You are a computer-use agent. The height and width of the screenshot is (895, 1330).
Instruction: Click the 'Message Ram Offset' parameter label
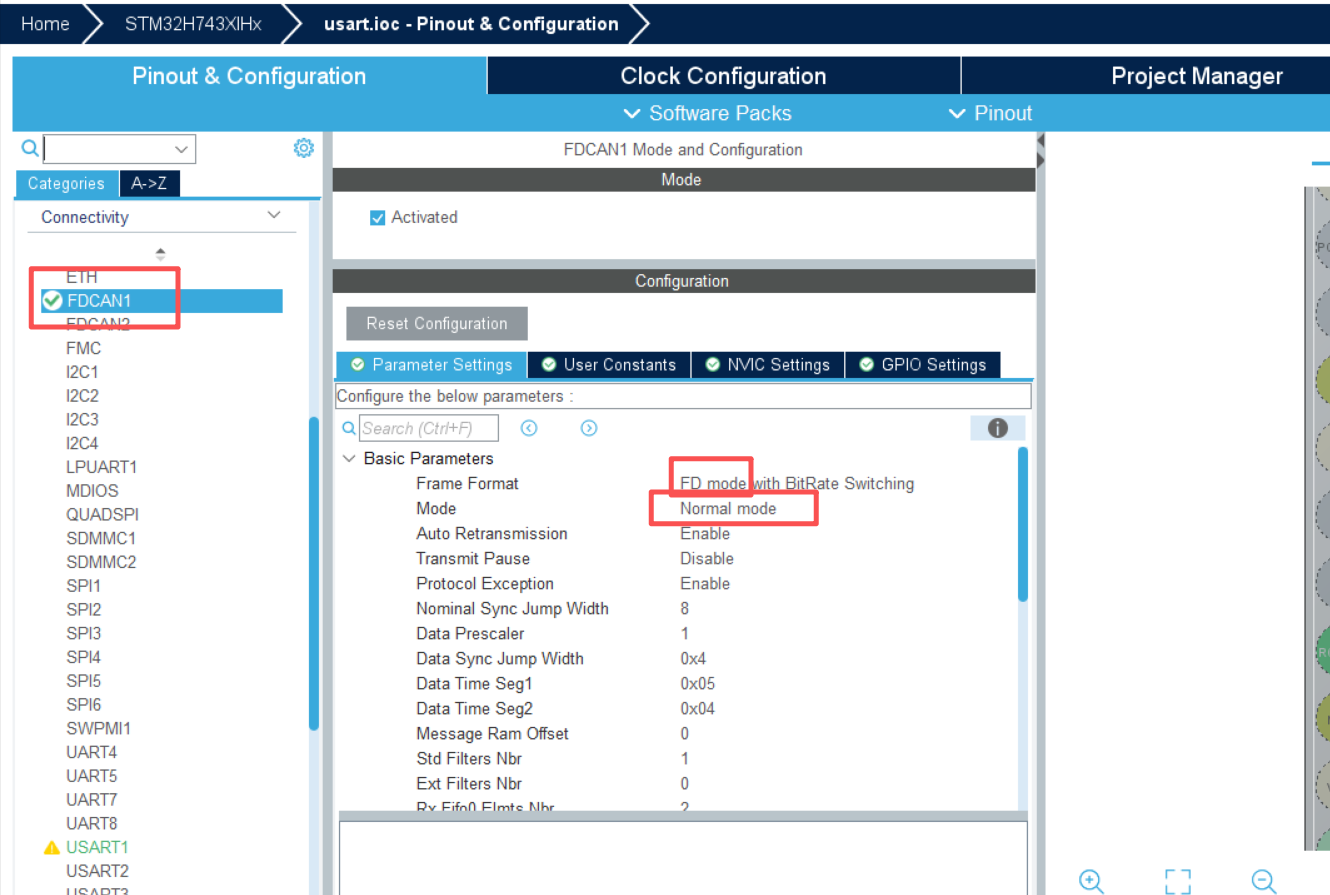coord(492,734)
